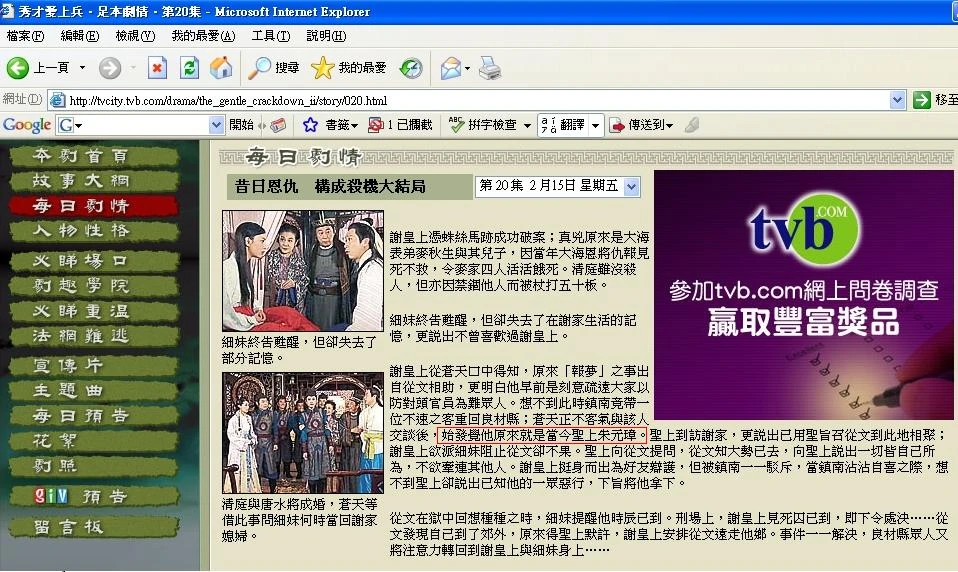The height and width of the screenshot is (572, 958).
Task: Open 人物性格 sidebar link
Action: [94, 231]
